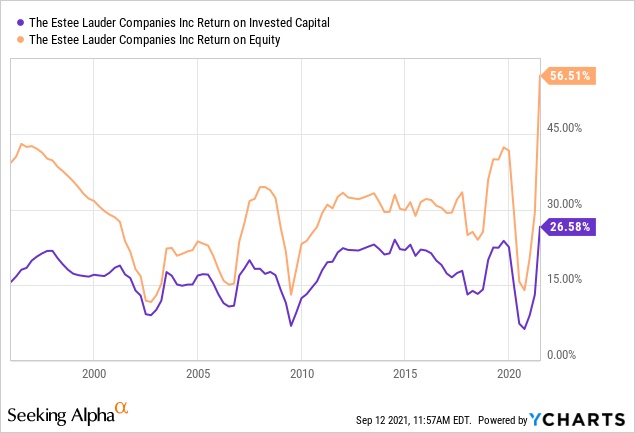Click the orange 56.51% value tag

click(x=569, y=75)
